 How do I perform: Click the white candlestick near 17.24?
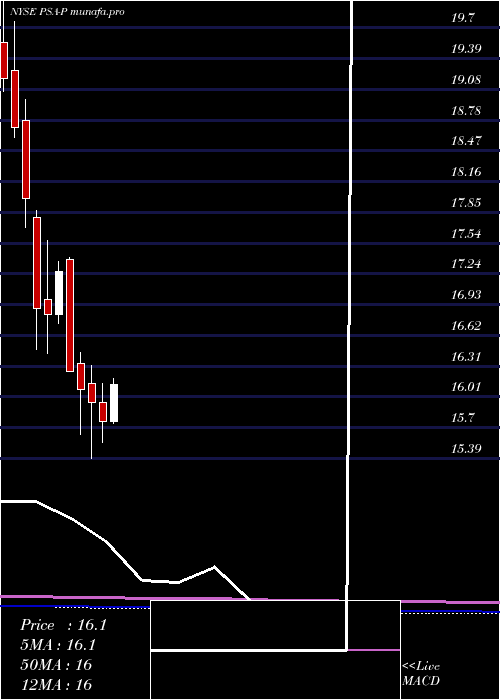(x=59, y=293)
